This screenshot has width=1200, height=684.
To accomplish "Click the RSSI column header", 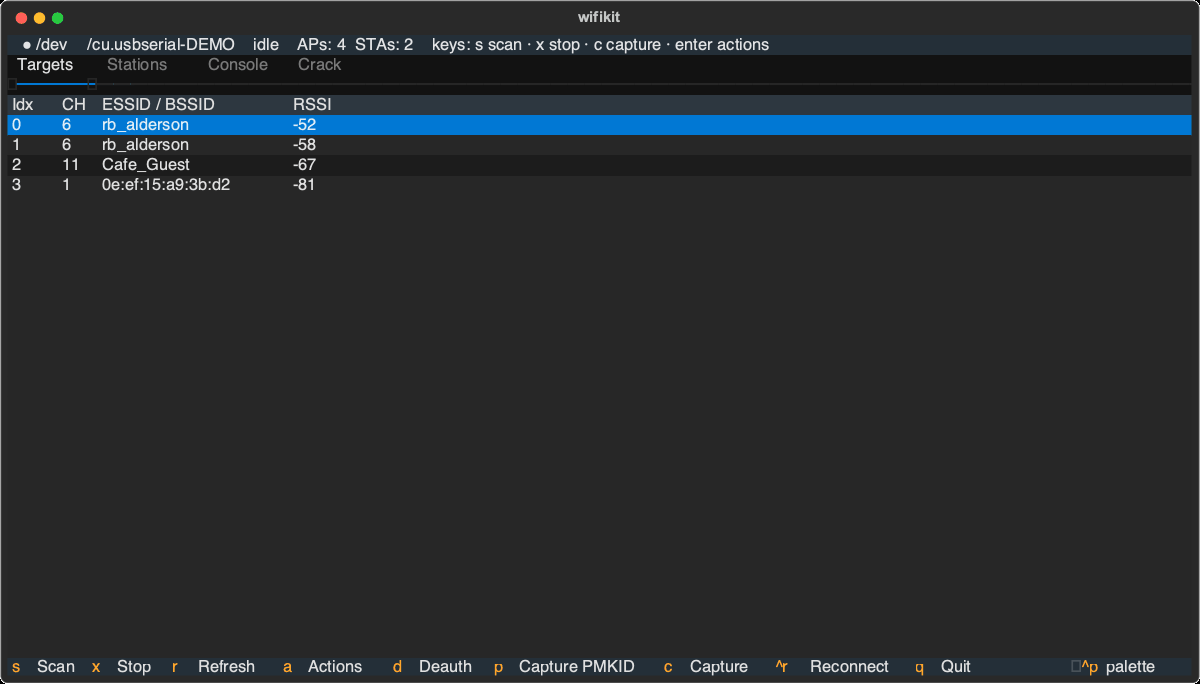I will pos(312,104).
